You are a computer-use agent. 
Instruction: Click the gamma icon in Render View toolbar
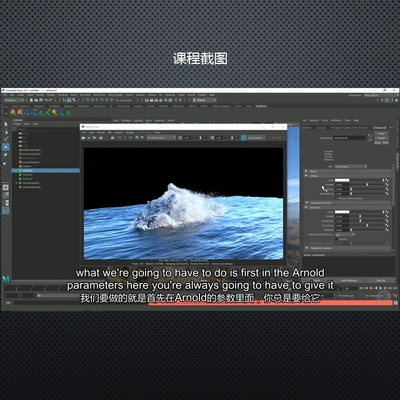[x=212, y=137]
